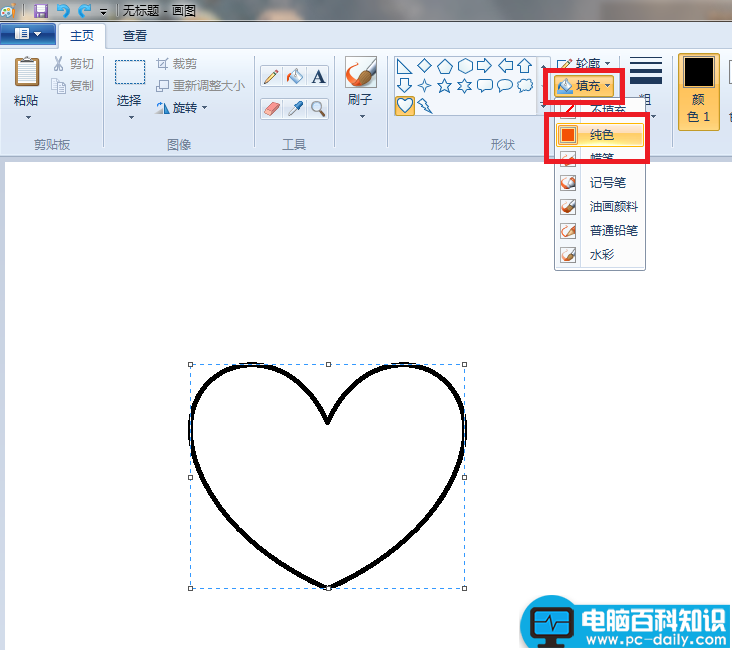732x650 pixels.
Task: Expand the Paste (粘贴) dropdown arrow
Action: 28,117
